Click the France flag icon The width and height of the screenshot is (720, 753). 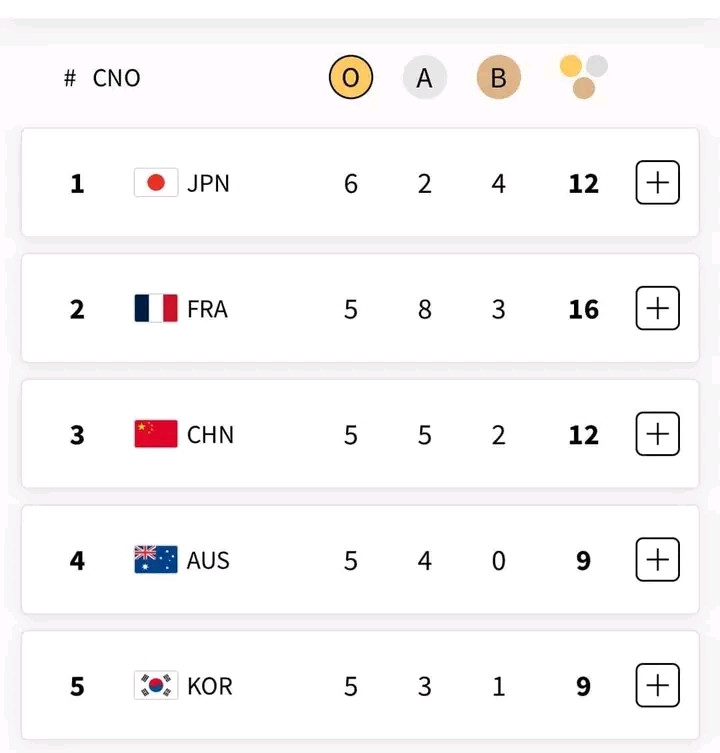click(x=156, y=309)
